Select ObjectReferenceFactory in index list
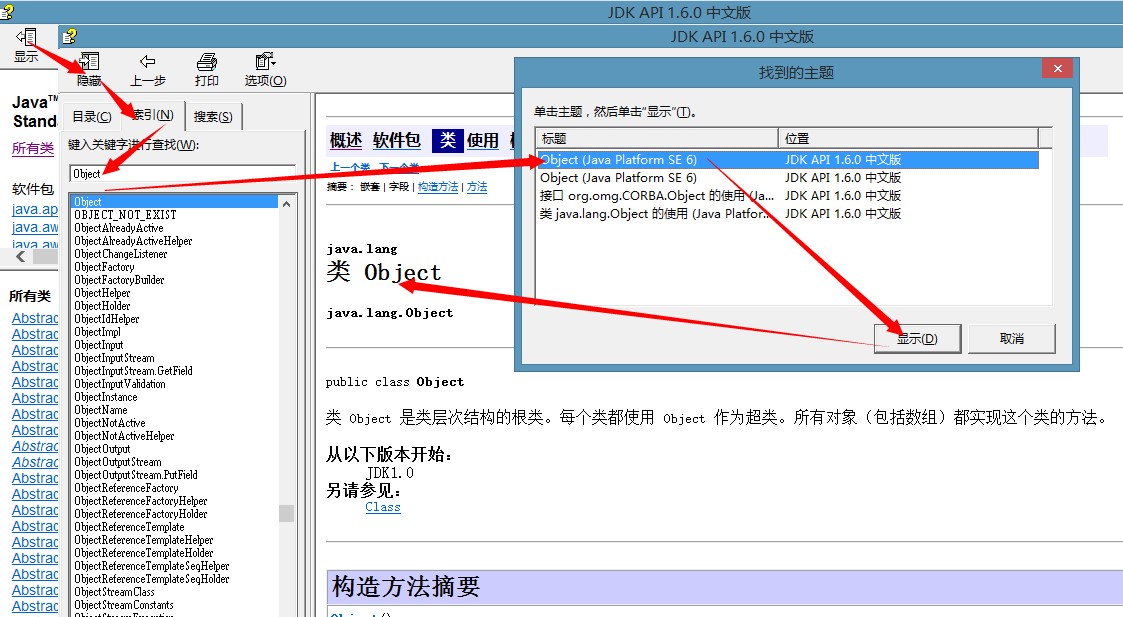The width and height of the screenshot is (1123, 617). coord(126,488)
